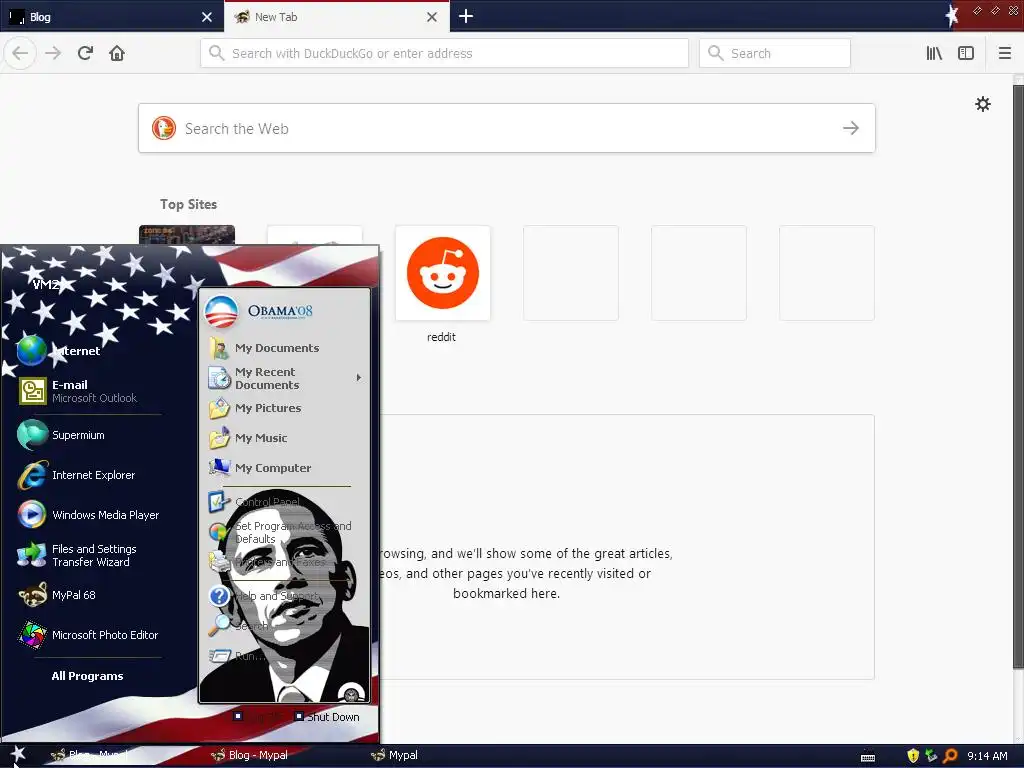Submit search with the arrow in Search the Web
Screen dimensions: 1024x768
tap(850, 128)
